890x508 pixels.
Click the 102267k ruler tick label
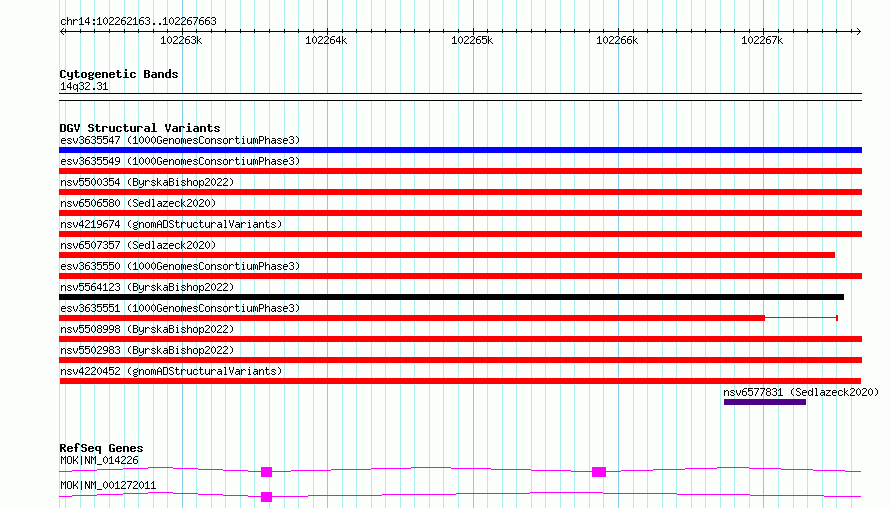click(762, 40)
